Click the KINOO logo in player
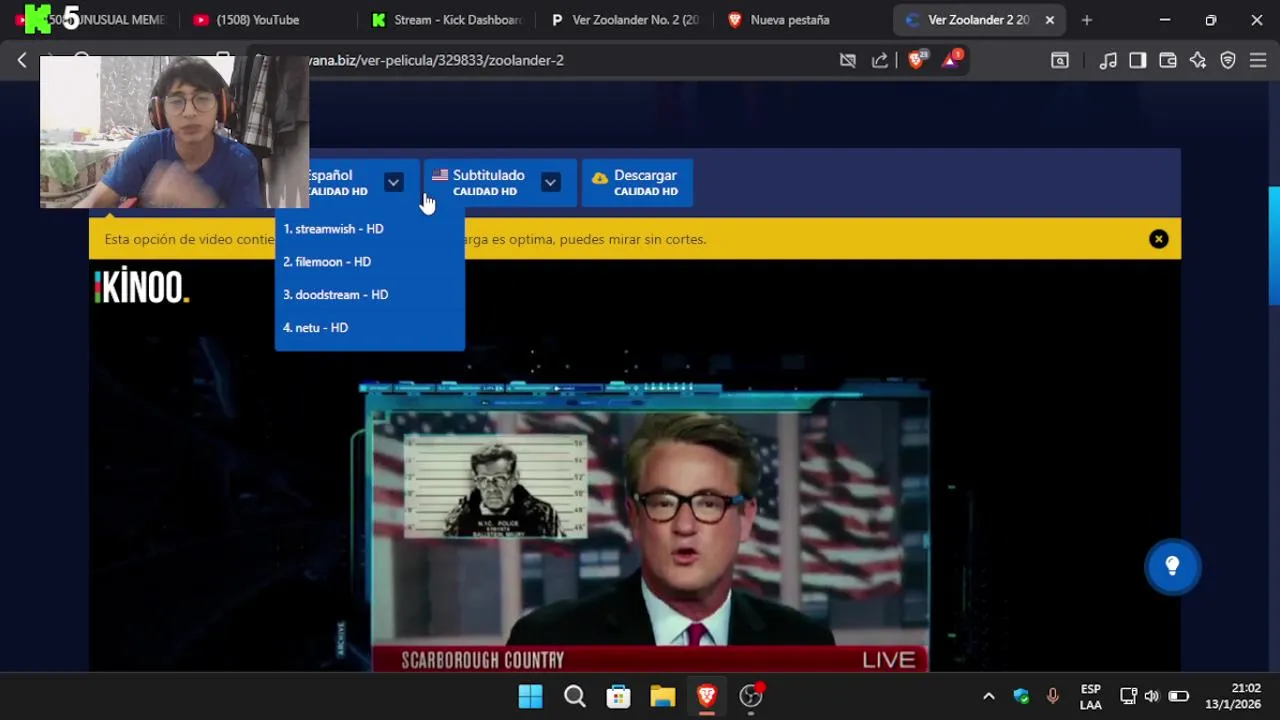Image resolution: width=1280 pixels, height=720 pixels. point(142,286)
